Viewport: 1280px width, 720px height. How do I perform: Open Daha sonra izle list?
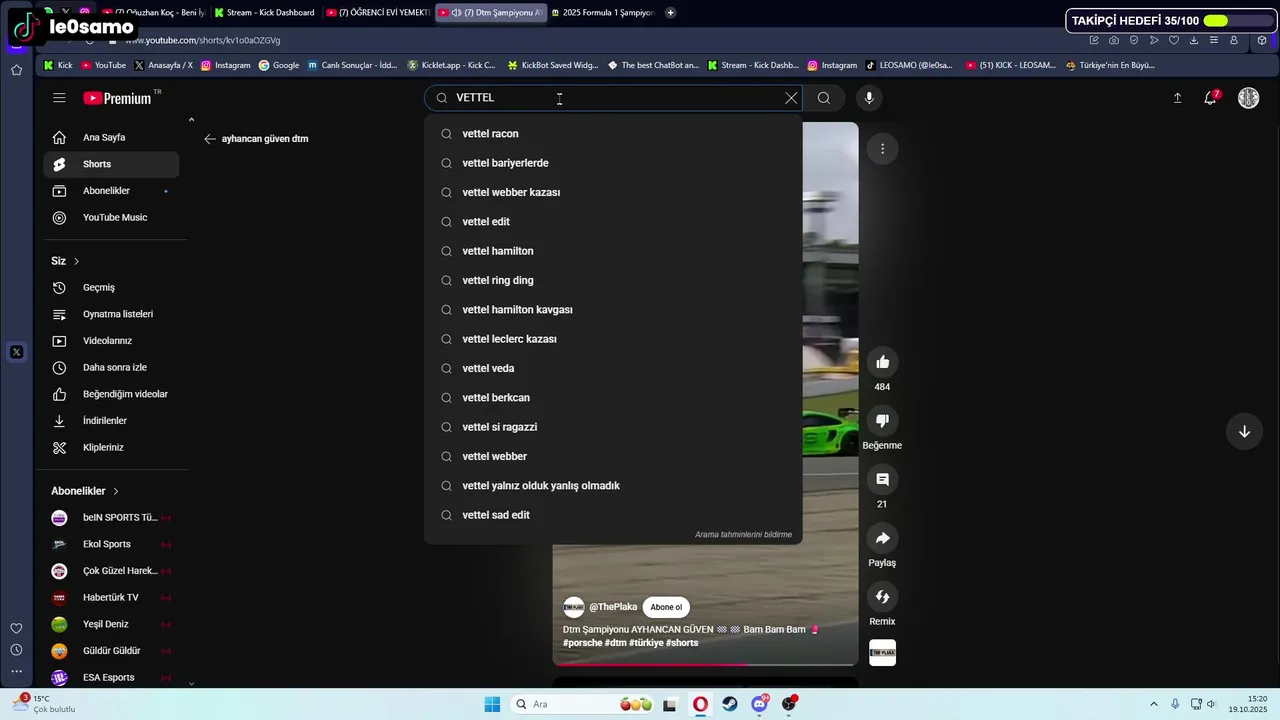(x=112, y=368)
